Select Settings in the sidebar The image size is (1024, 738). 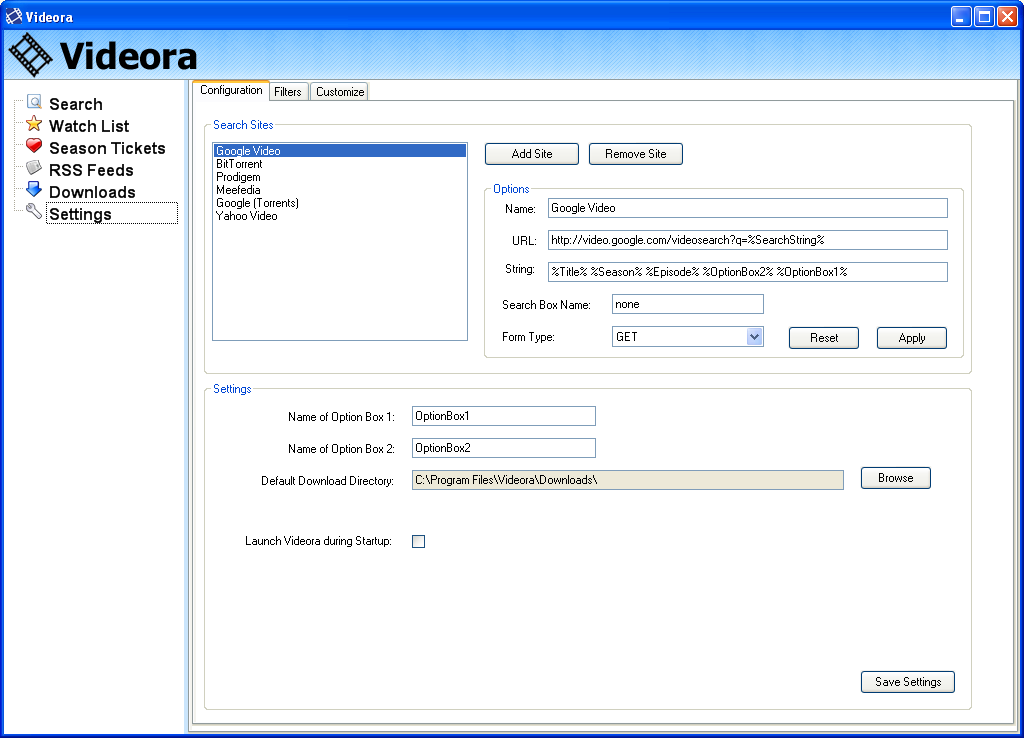click(112, 214)
